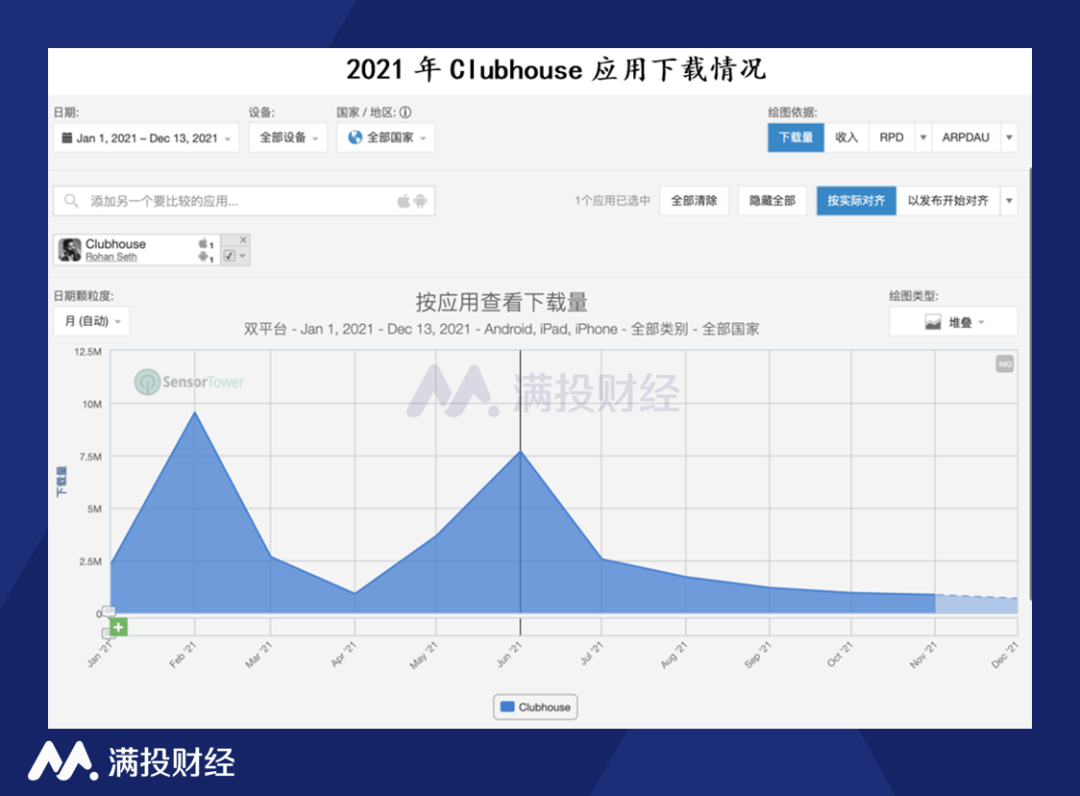Select the RPD metric tab
This screenshot has height=796, width=1080.
pos(891,138)
